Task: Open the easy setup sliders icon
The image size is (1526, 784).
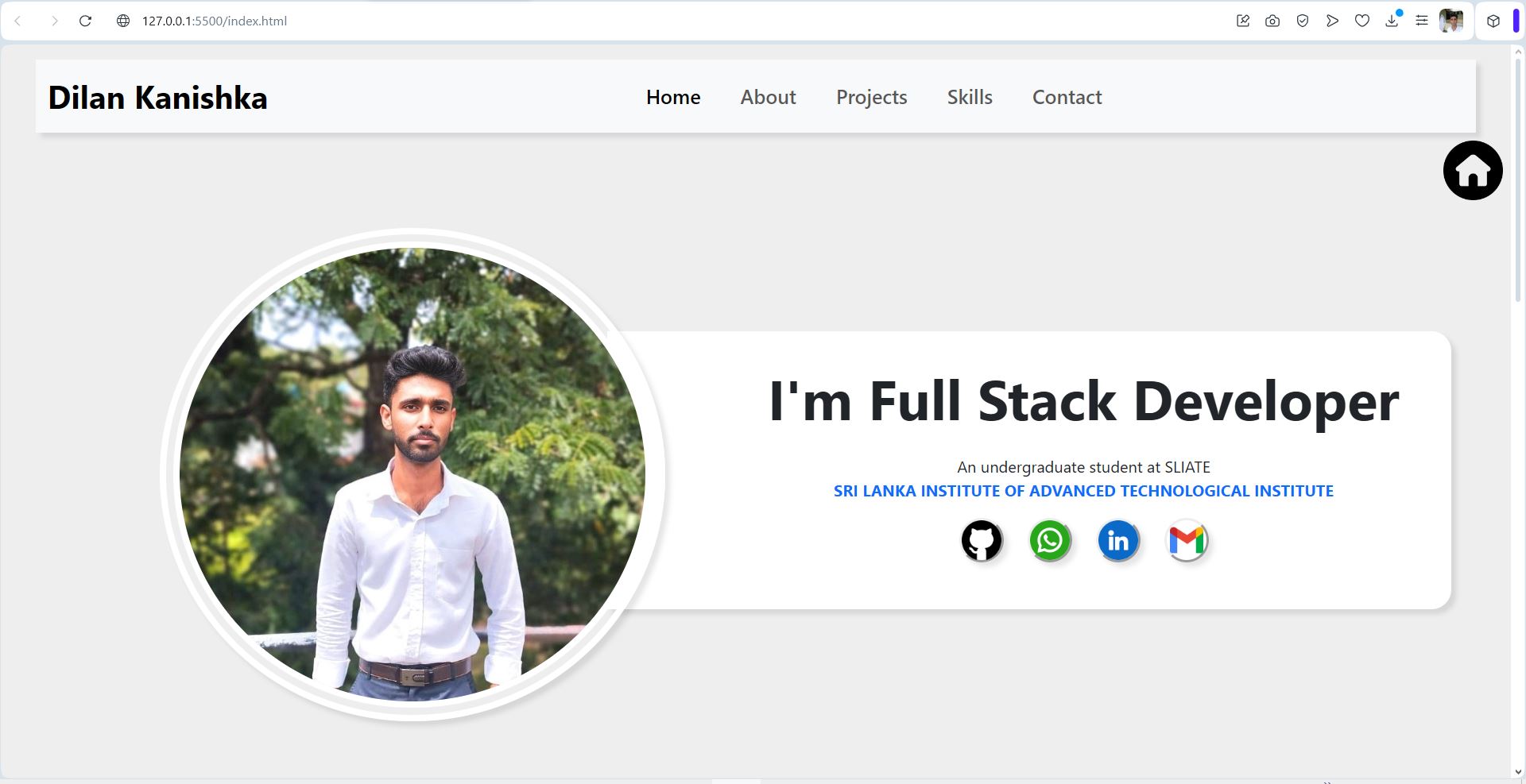Action: pos(1422,21)
